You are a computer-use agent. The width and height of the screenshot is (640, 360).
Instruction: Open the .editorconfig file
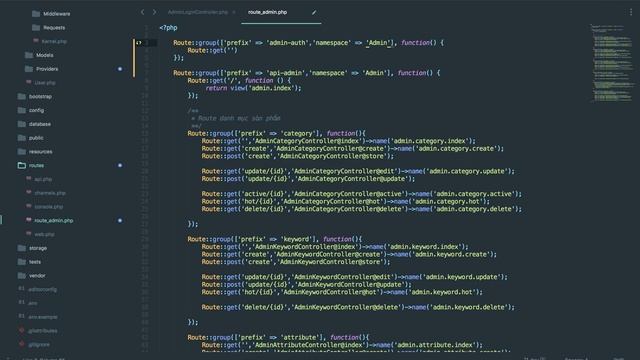click(42, 289)
